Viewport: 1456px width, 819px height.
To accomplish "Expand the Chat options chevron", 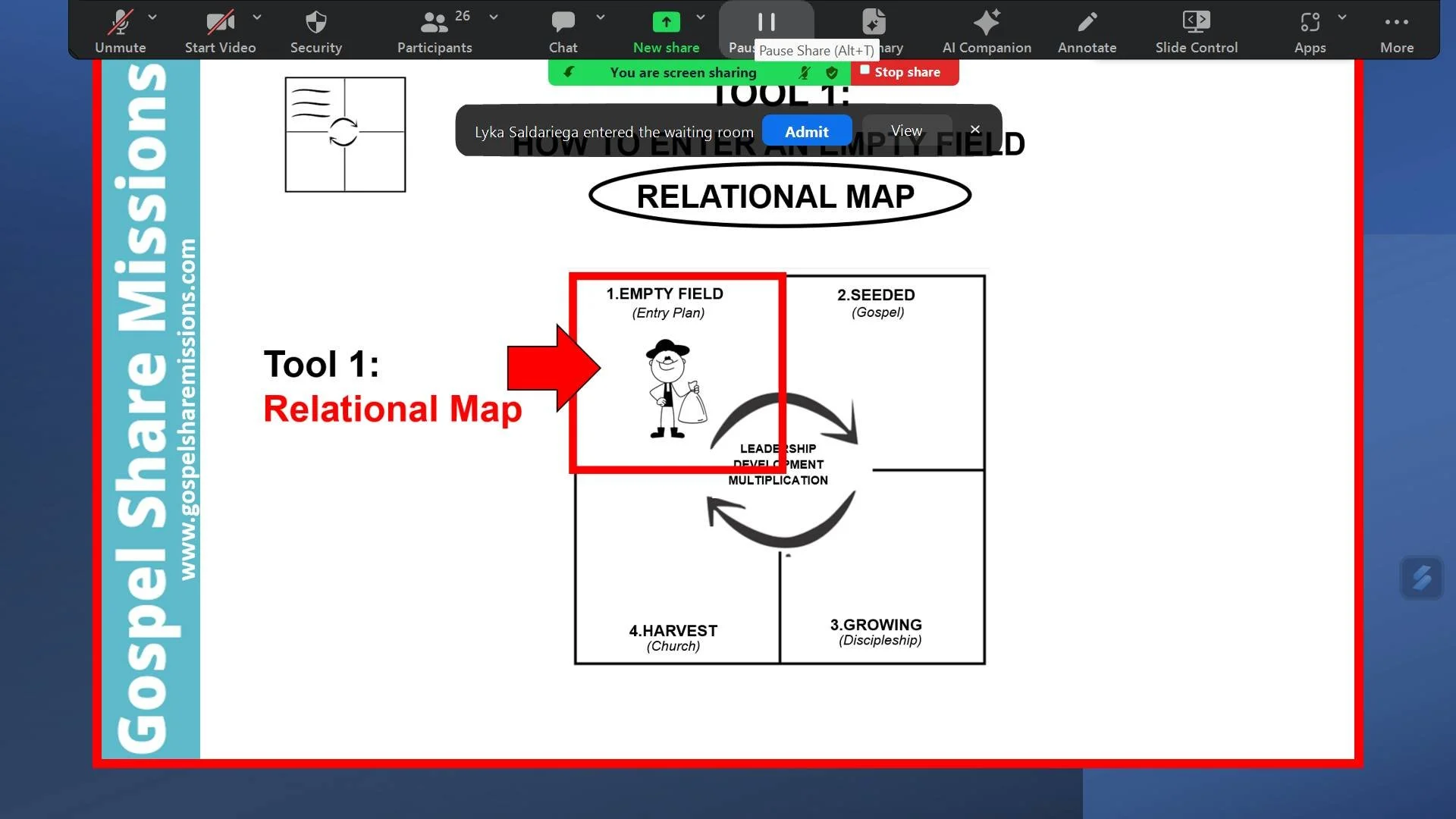I will point(601,17).
